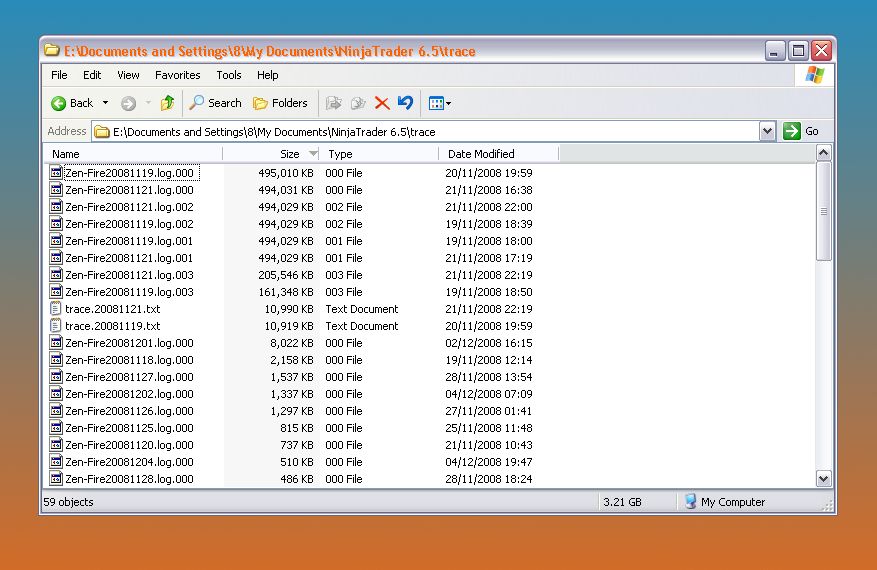Screen dimensions: 877x570
Task: Select text document icon of trace.20081119.txt
Action: pyautogui.click(x=56, y=325)
